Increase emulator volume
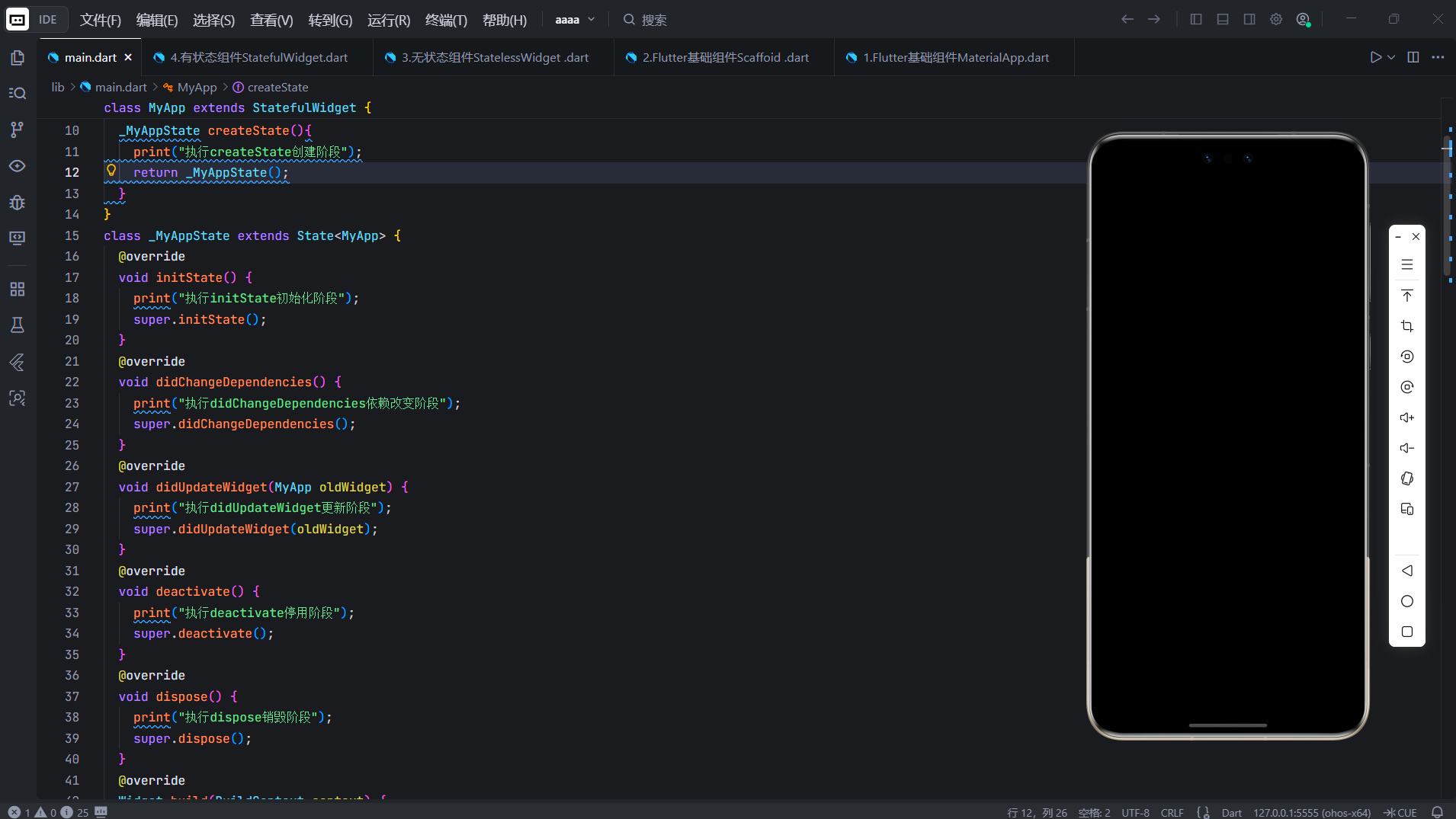Viewport: 1456px width, 819px height. click(1407, 417)
